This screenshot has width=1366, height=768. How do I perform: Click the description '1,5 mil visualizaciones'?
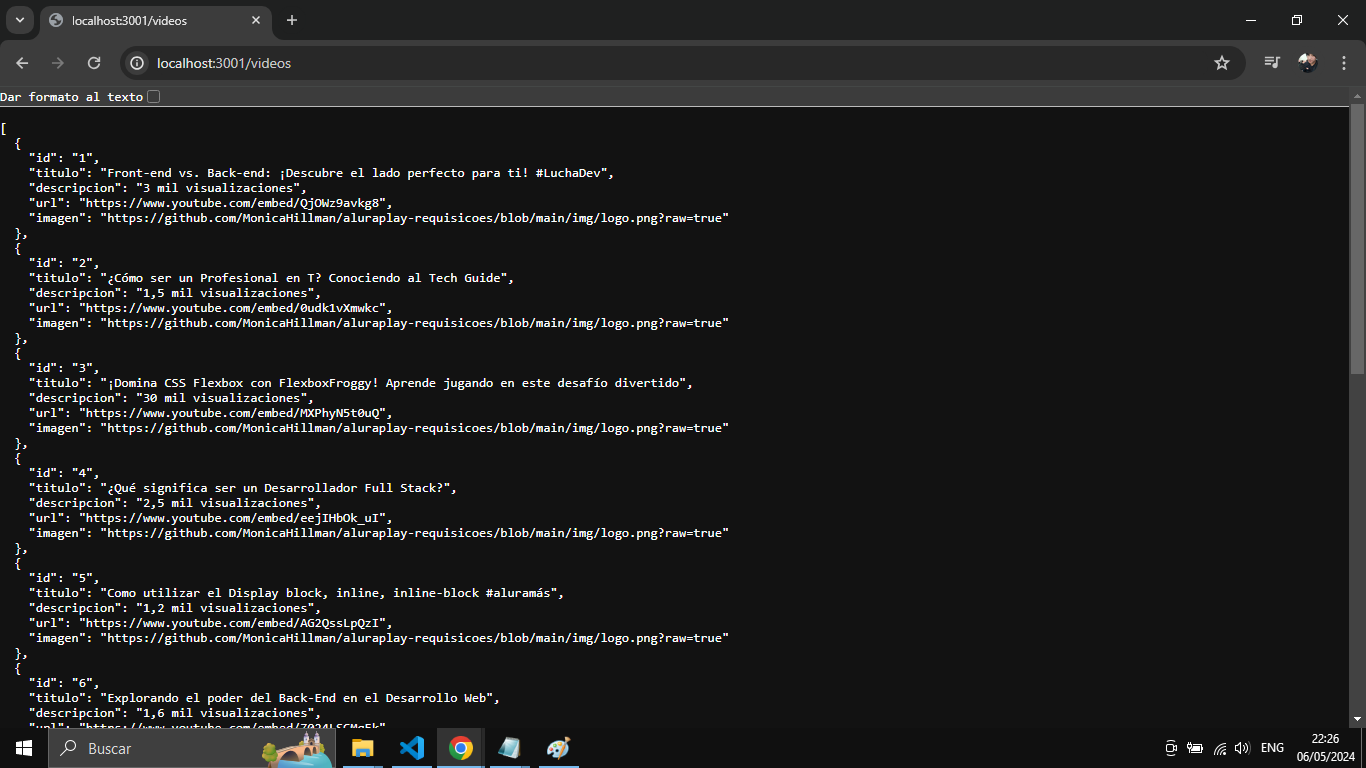(x=224, y=293)
